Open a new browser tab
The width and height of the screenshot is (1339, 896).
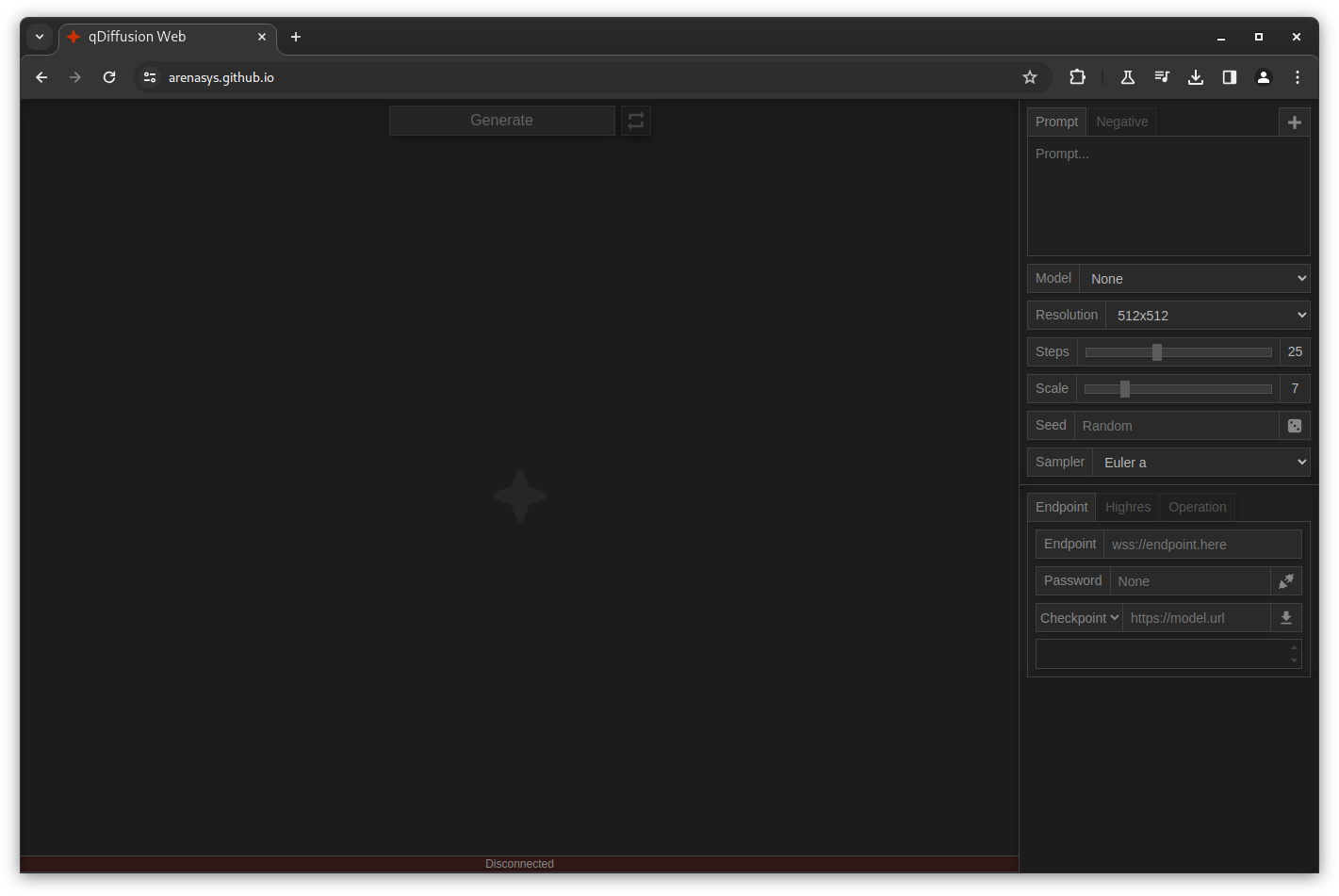coord(296,37)
